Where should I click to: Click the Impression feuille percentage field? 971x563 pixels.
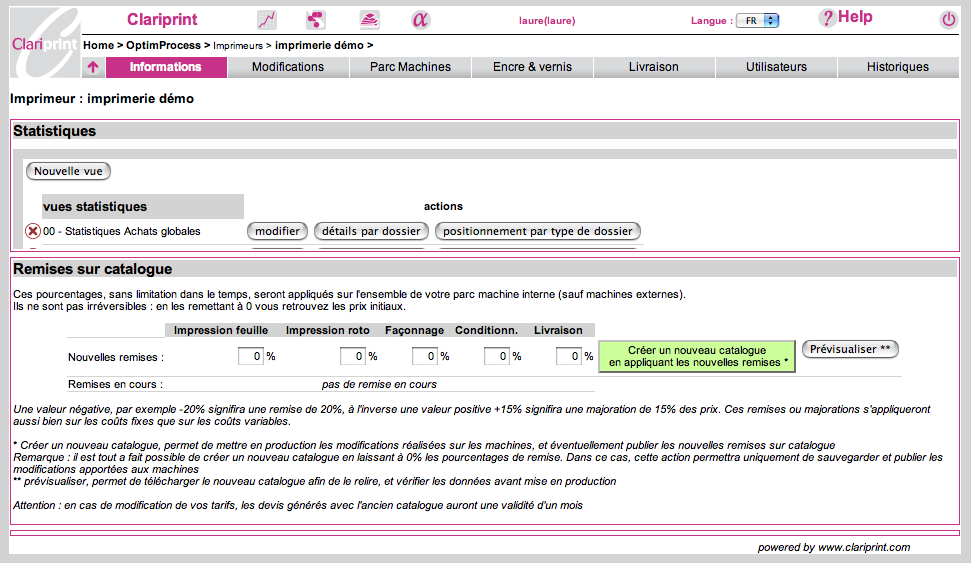tap(251, 356)
